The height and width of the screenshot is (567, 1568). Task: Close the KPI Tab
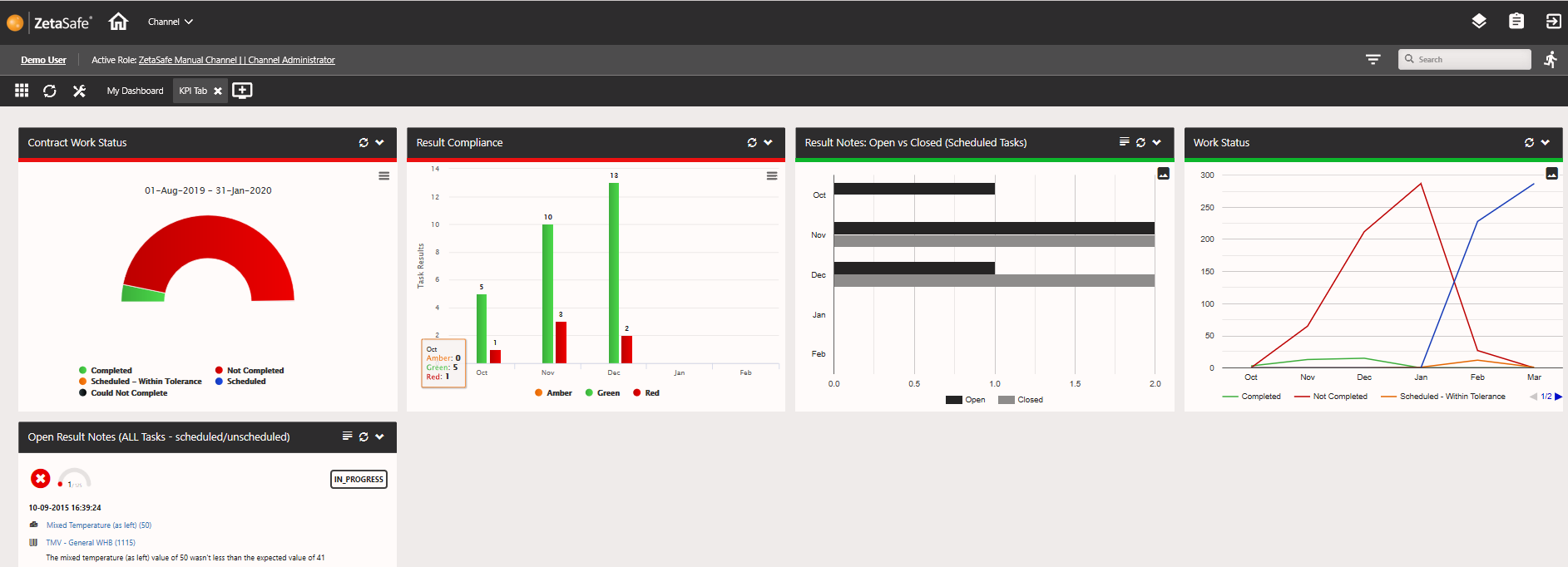point(218,91)
